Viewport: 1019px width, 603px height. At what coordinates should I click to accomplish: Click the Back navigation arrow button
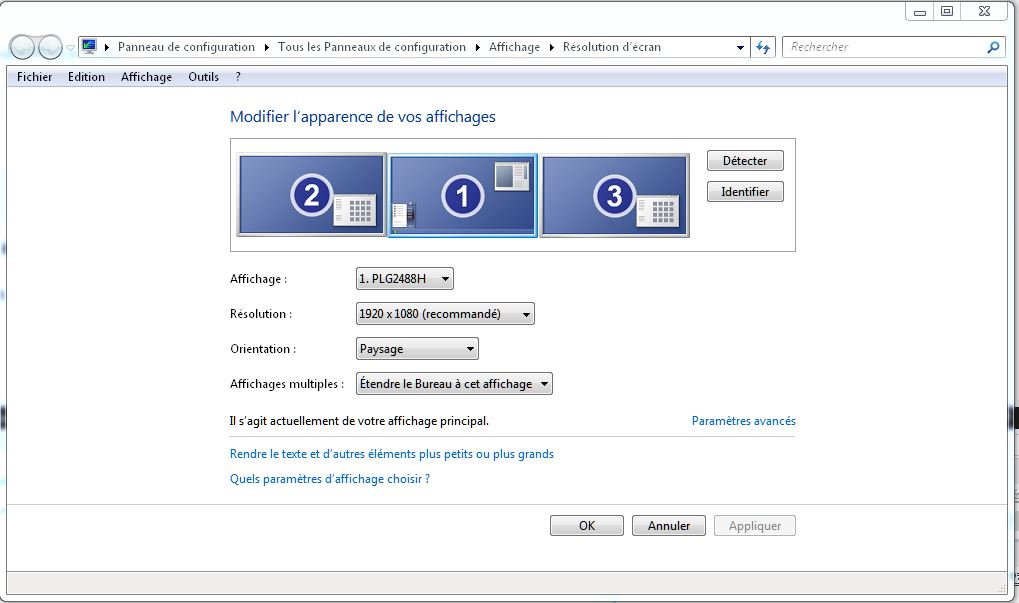pyautogui.click(x=22, y=47)
